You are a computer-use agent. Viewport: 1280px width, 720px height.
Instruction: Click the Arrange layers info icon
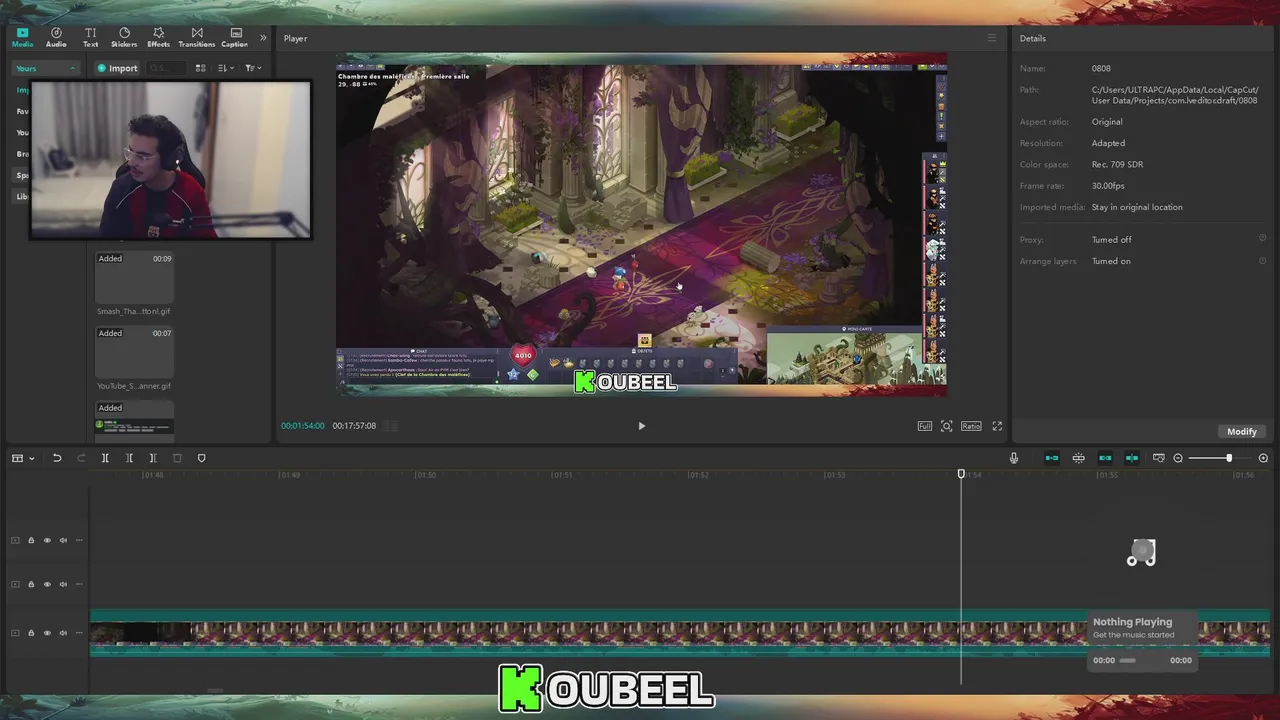click(x=1262, y=261)
